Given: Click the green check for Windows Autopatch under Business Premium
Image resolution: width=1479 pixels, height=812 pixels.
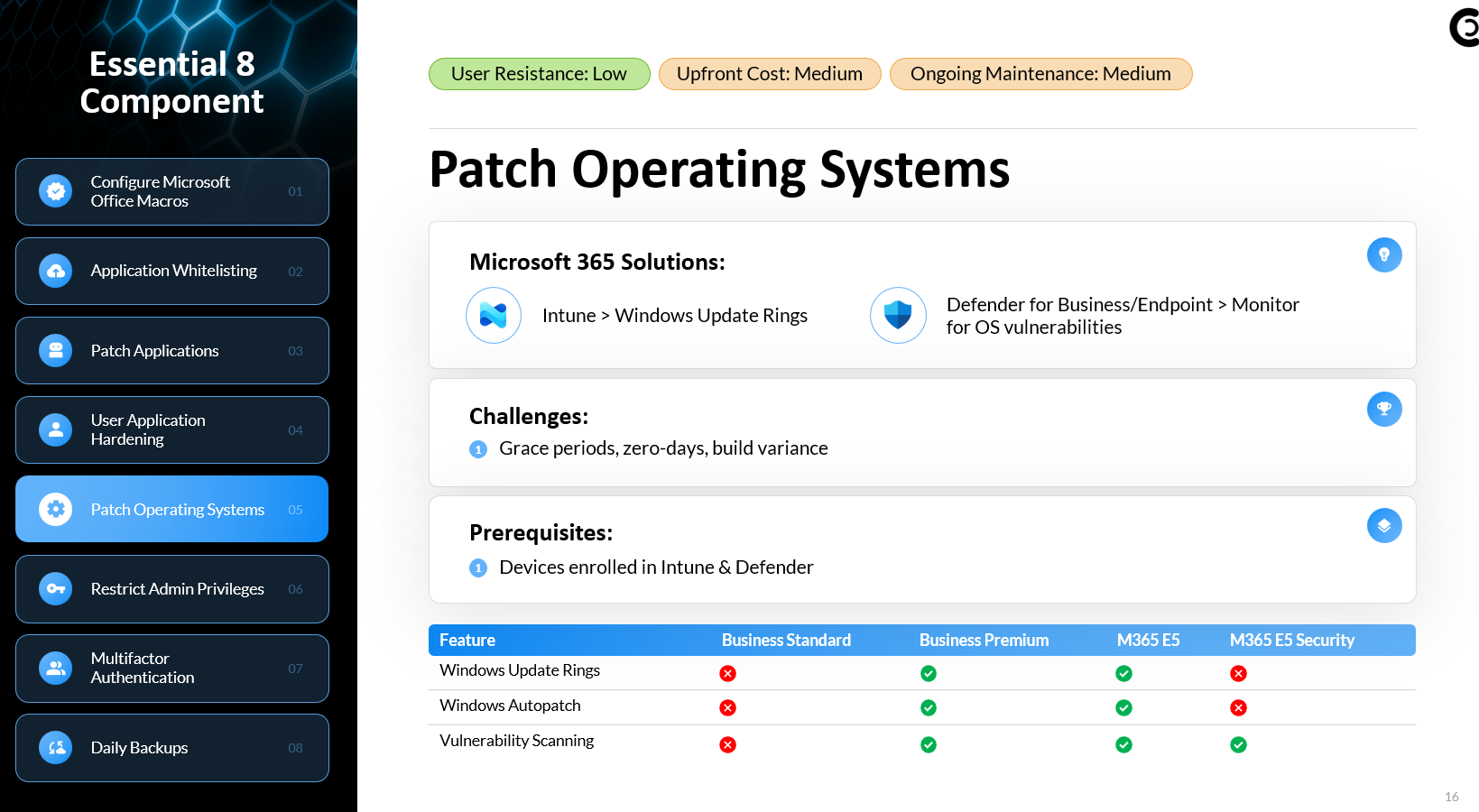Looking at the screenshot, I should [x=928, y=708].
